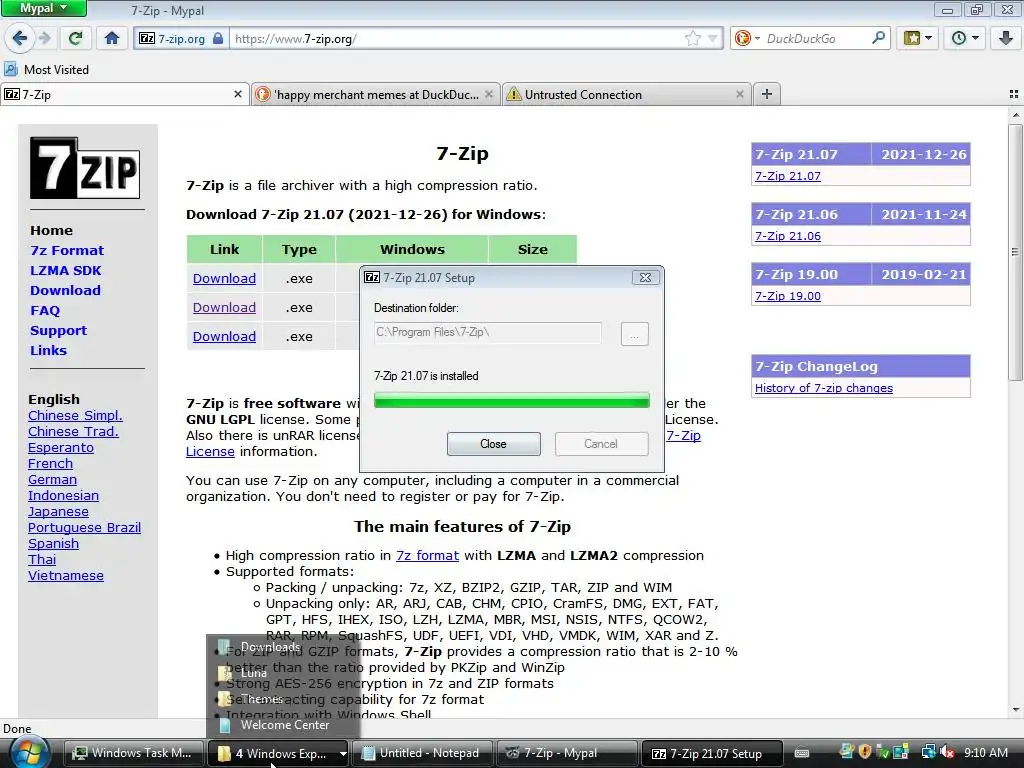Screen dimensions: 1024x768
Task: Click the third Download link in table
Action: [224, 336]
